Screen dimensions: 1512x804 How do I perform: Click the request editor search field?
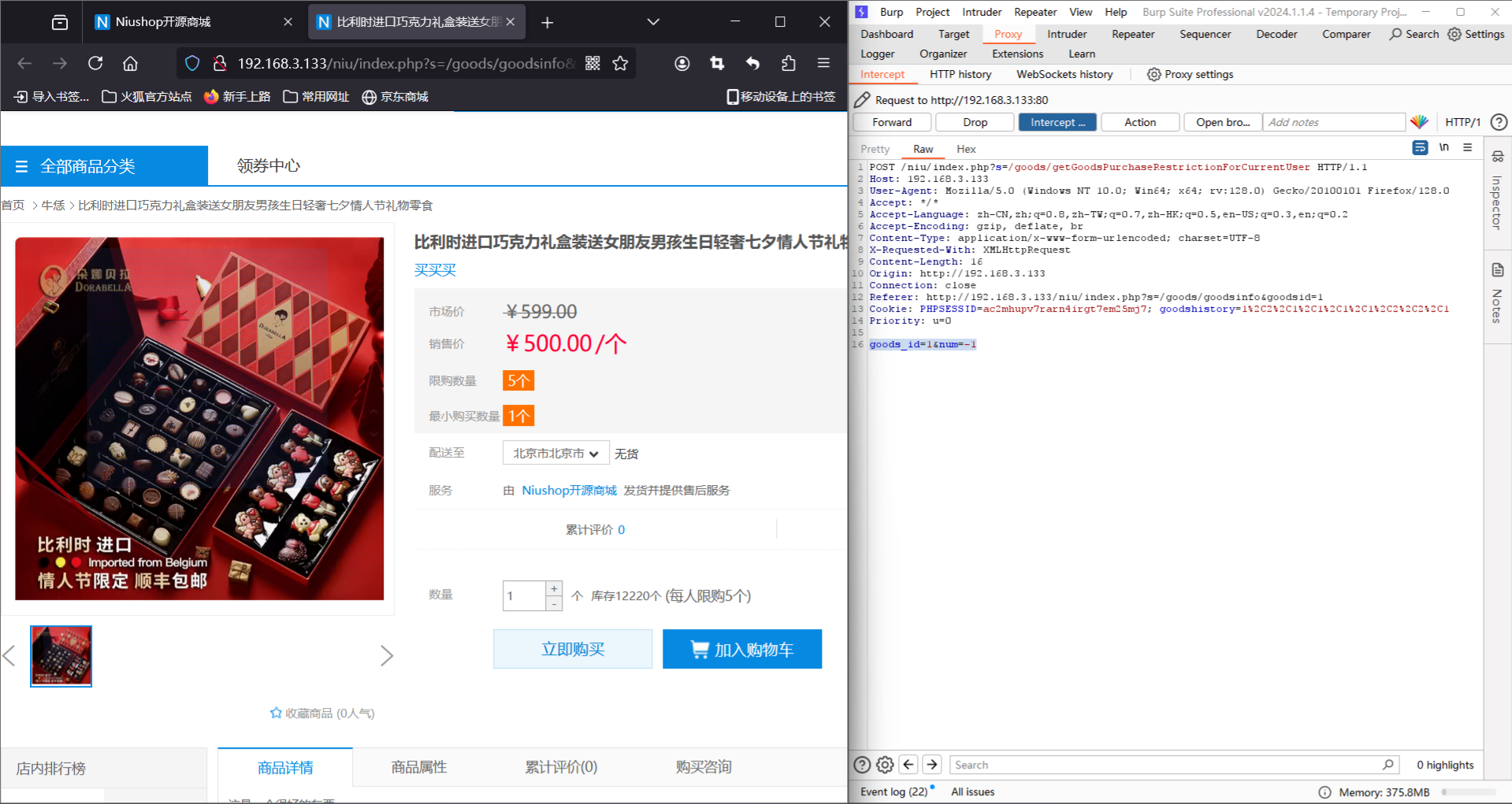point(1174,765)
